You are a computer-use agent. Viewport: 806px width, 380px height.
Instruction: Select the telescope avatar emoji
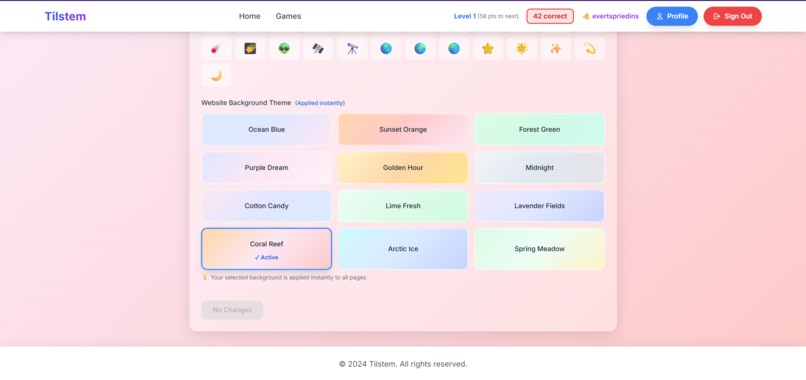352,49
